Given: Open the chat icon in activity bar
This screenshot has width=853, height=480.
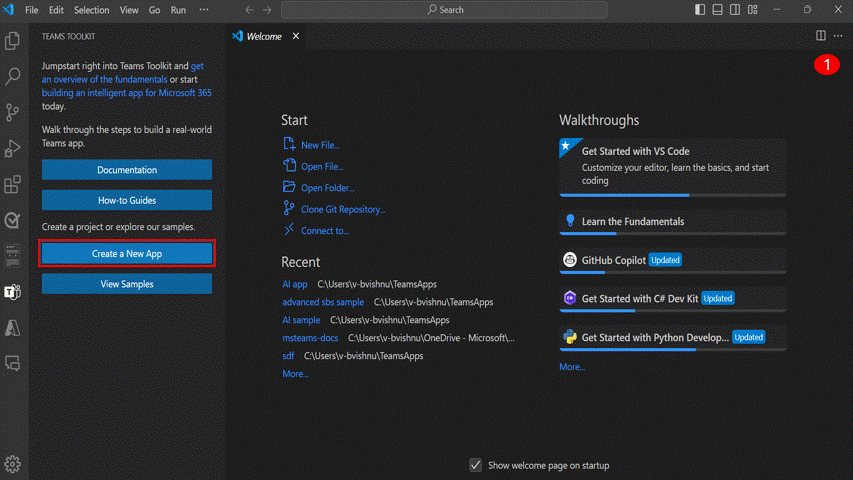Looking at the screenshot, I should 13,363.
